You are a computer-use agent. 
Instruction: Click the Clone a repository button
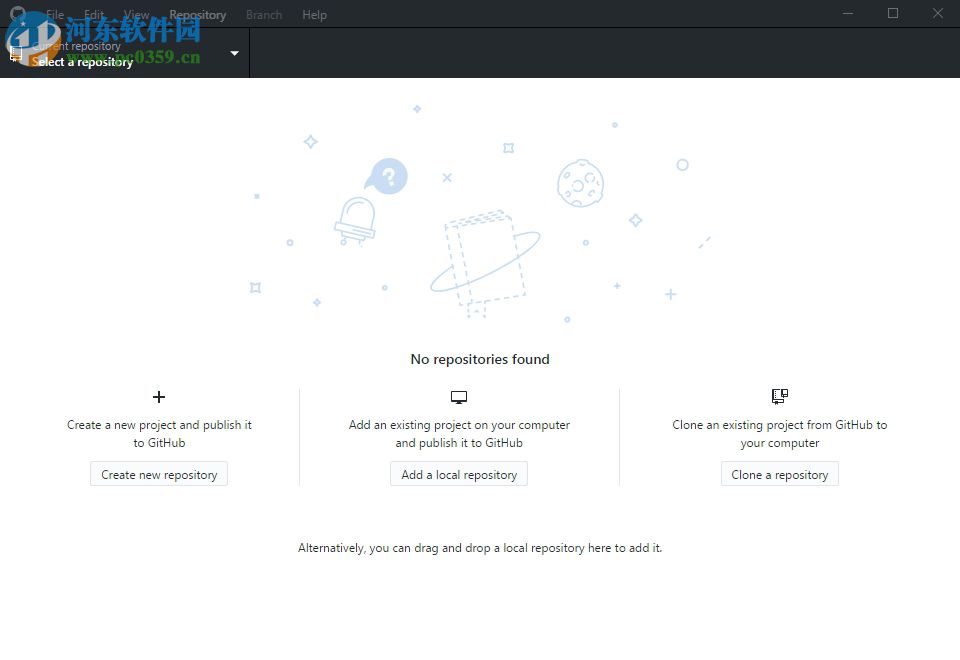point(779,474)
